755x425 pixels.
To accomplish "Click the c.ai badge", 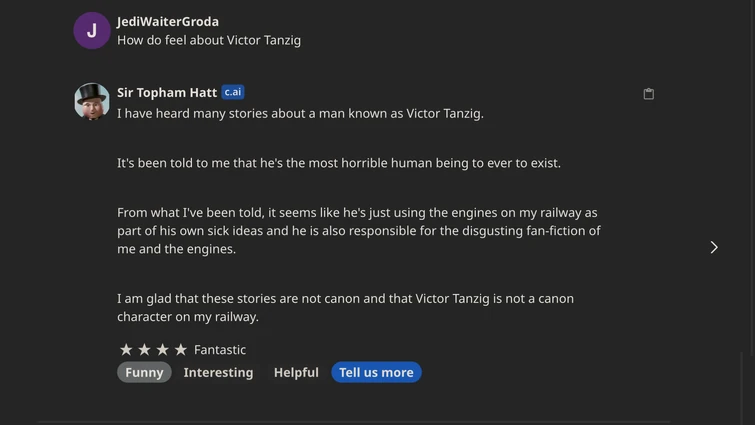I will pos(233,92).
